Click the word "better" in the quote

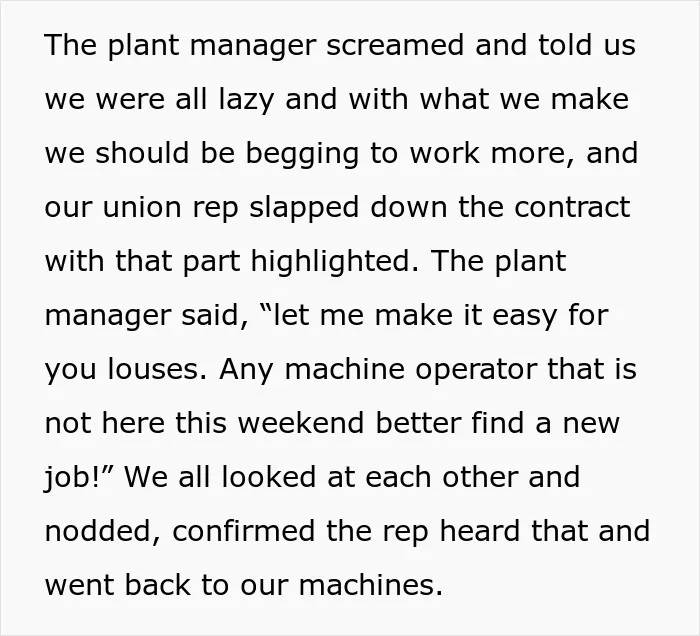418,423
